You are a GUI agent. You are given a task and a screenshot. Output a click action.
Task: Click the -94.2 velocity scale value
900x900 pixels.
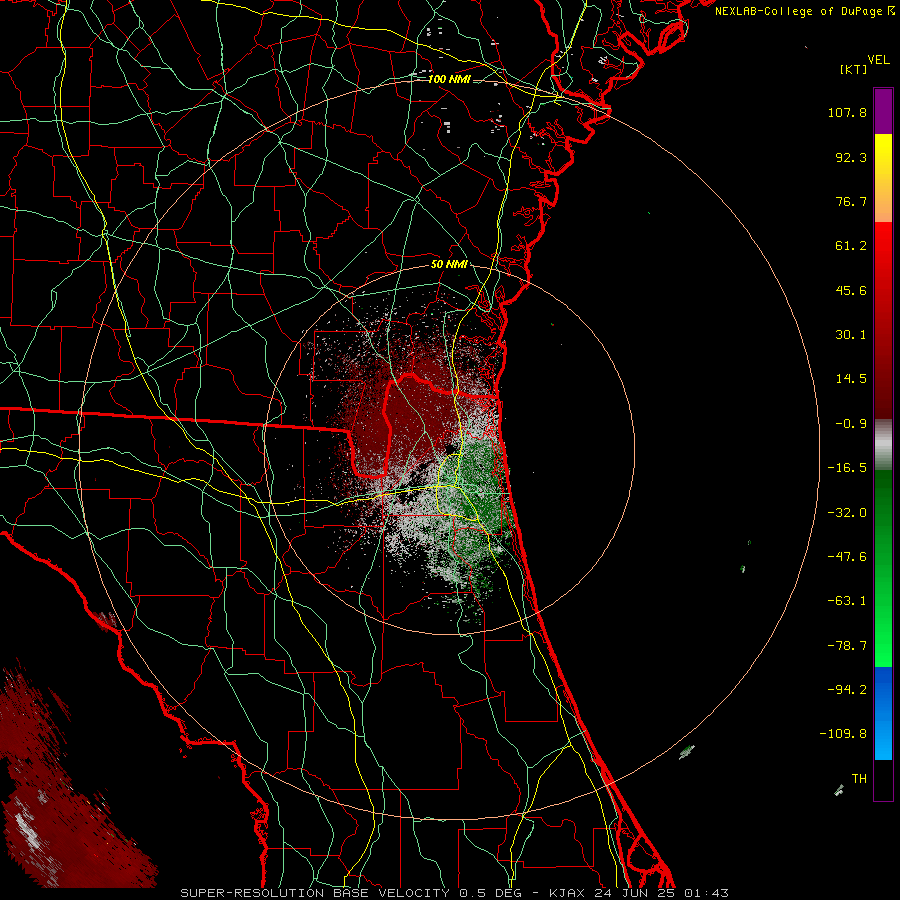click(x=847, y=690)
